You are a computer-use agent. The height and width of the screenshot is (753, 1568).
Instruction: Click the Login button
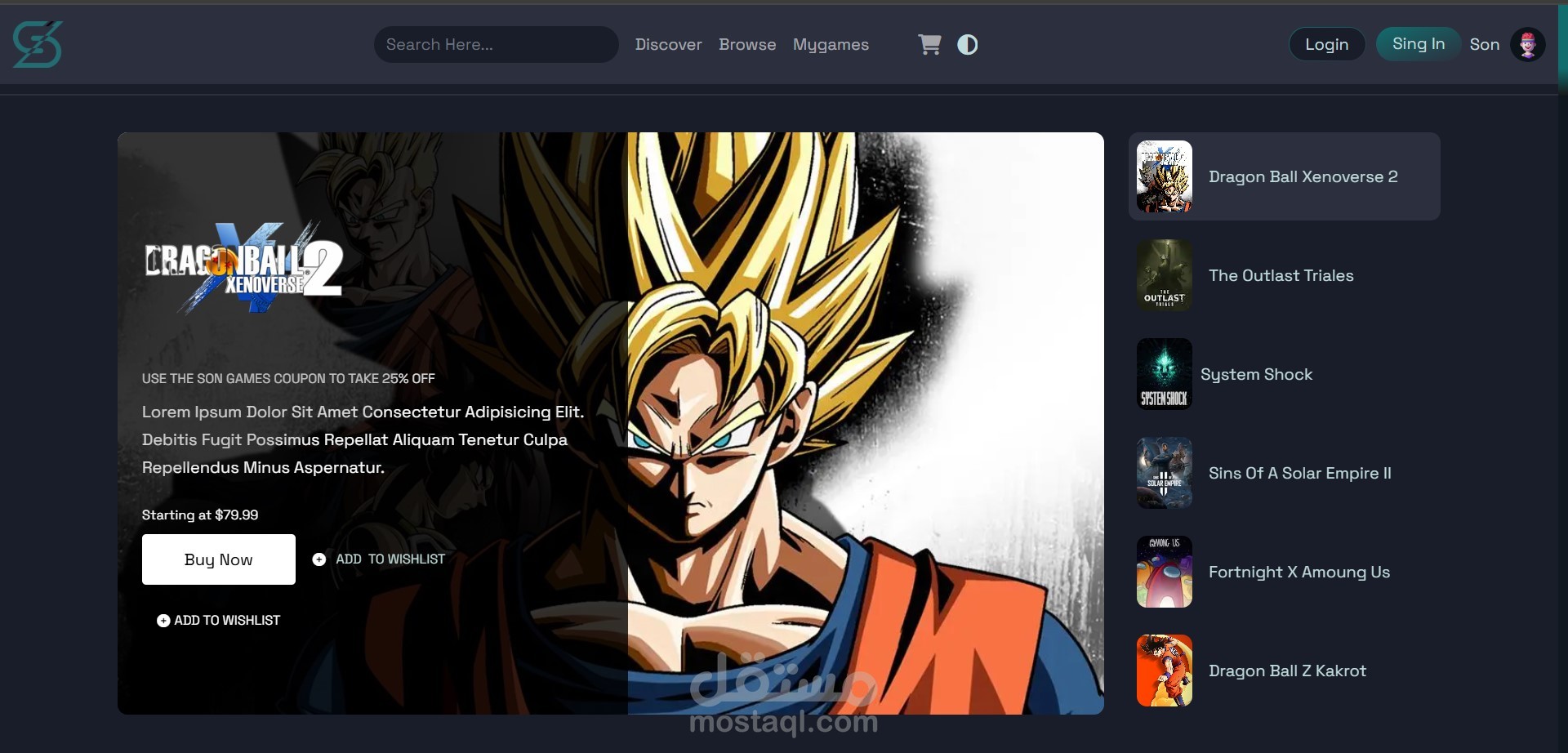click(1327, 44)
